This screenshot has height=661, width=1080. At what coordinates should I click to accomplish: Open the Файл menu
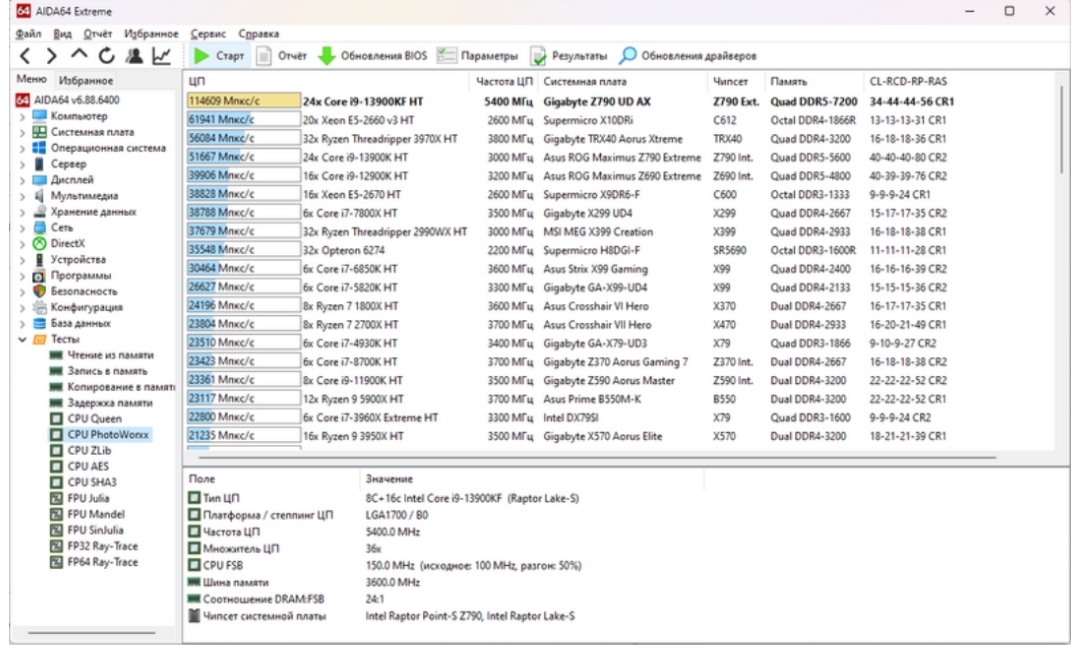(x=28, y=34)
